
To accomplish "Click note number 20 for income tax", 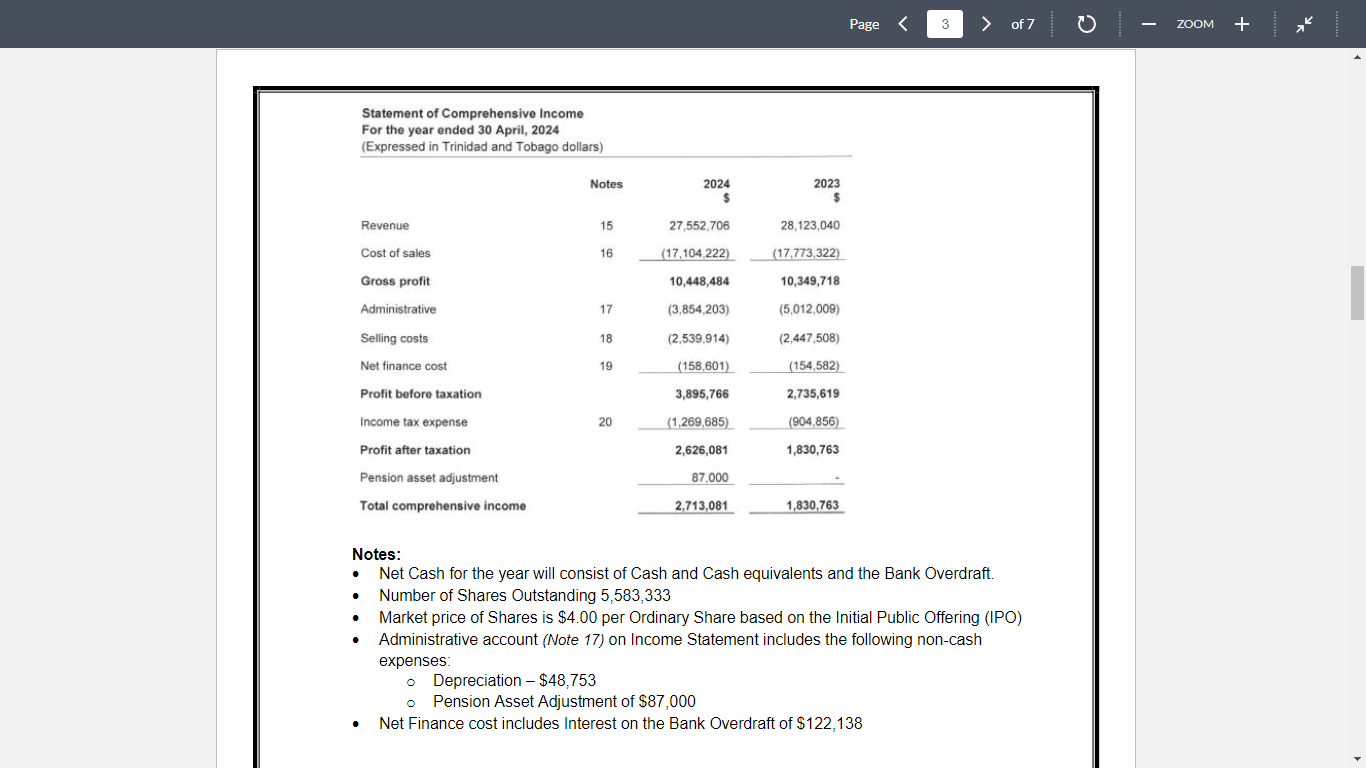I will (x=605, y=422).
